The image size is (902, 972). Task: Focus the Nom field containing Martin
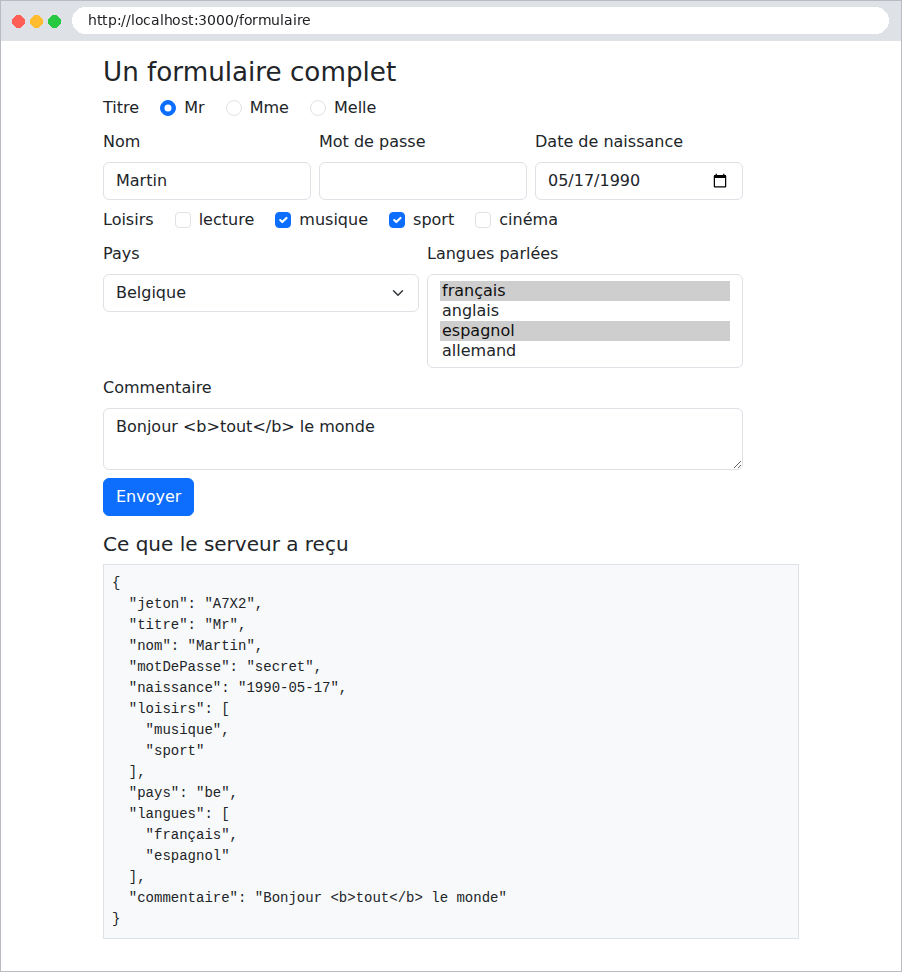tap(207, 181)
